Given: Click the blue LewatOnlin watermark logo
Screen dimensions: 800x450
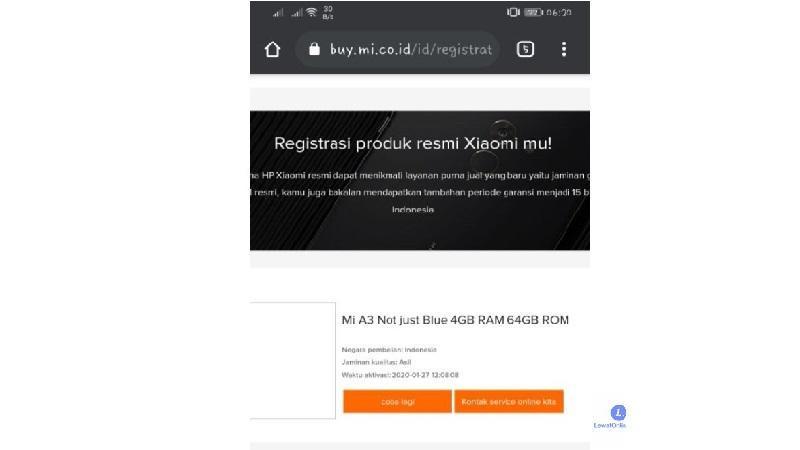Looking at the screenshot, I should pyautogui.click(x=618, y=412).
